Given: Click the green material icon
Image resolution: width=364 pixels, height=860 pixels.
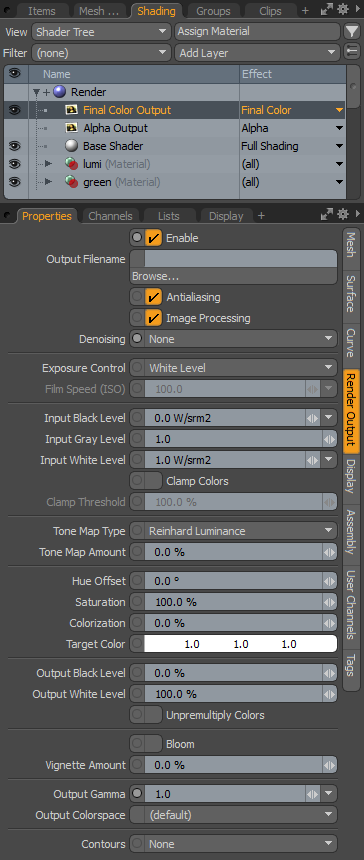Looking at the screenshot, I should click(x=71, y=182).
